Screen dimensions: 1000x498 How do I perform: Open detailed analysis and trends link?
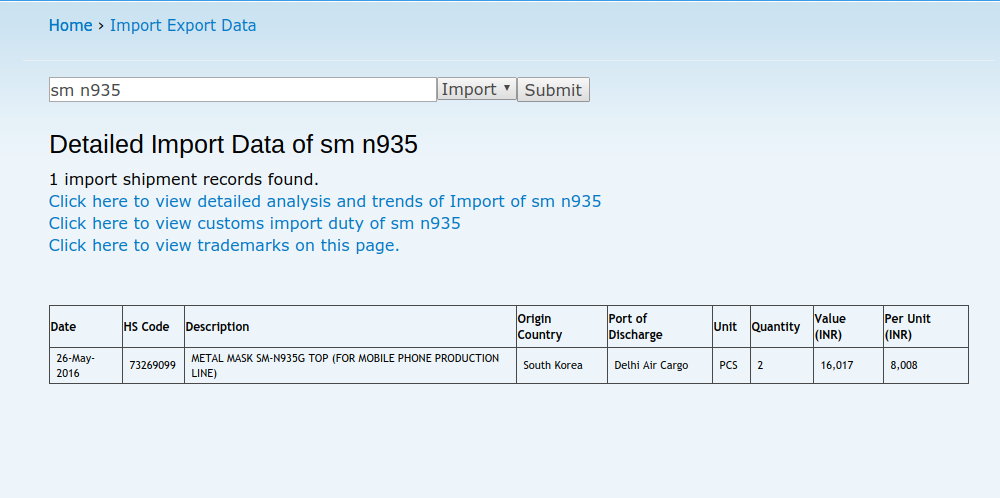(x=325, y=202)
